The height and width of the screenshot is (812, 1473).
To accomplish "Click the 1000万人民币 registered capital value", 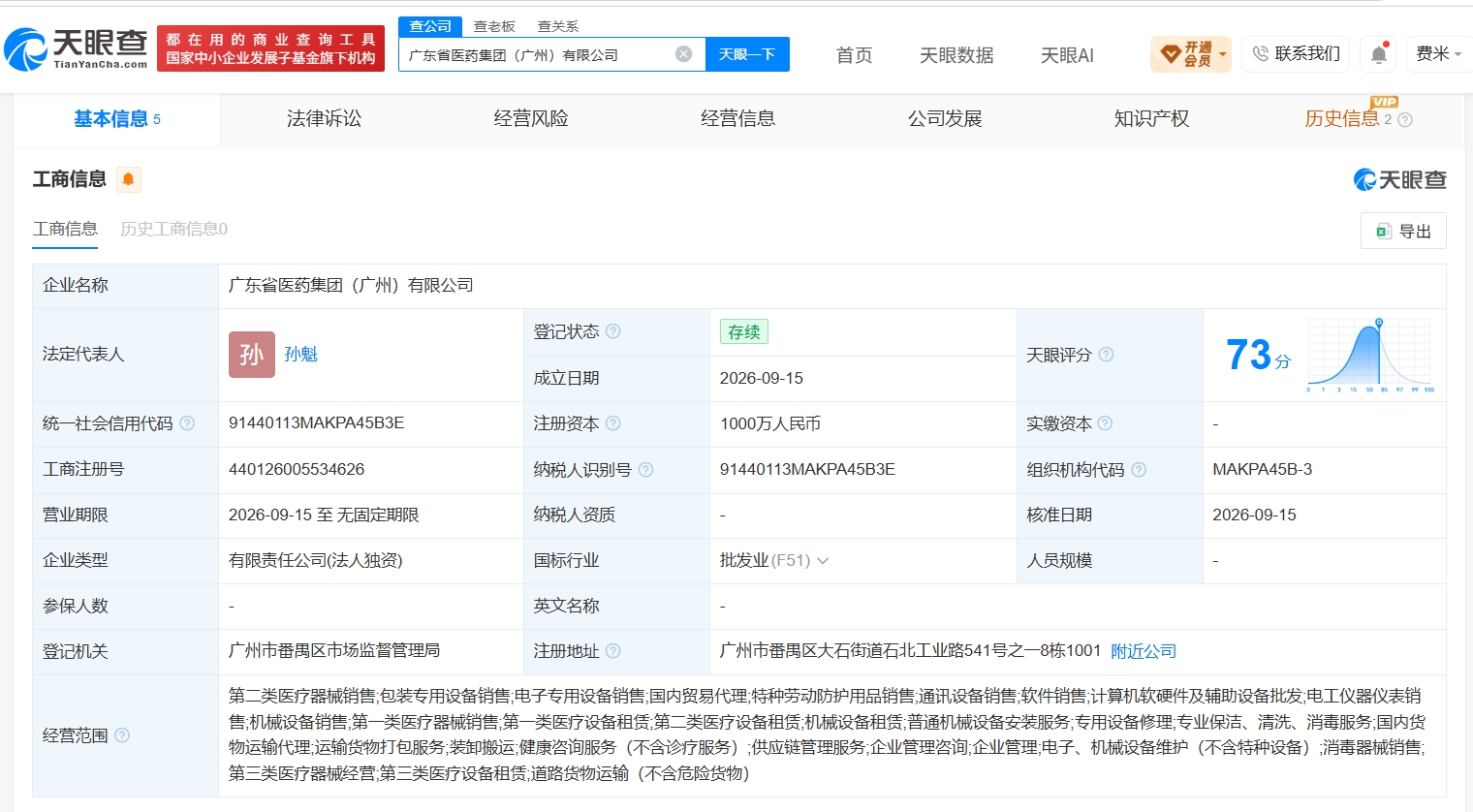I will coord(770,423).
